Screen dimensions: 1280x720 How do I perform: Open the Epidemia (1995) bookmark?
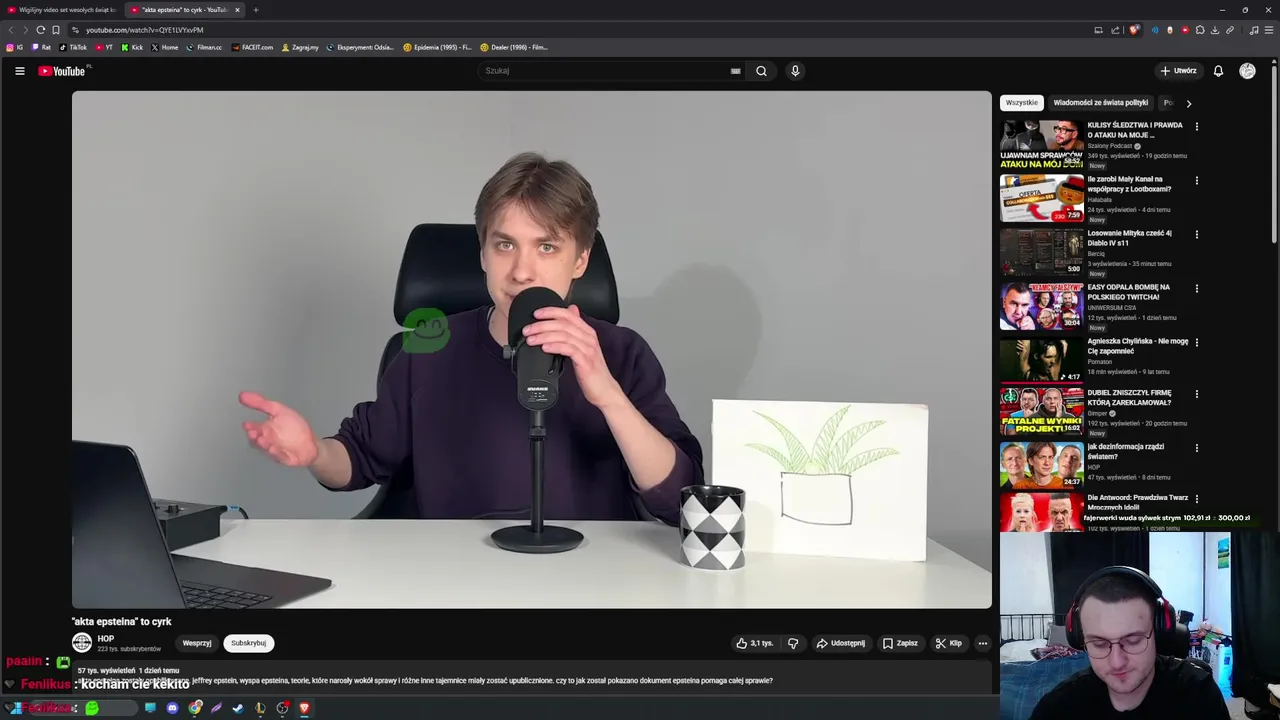click(x=438, y=47)
